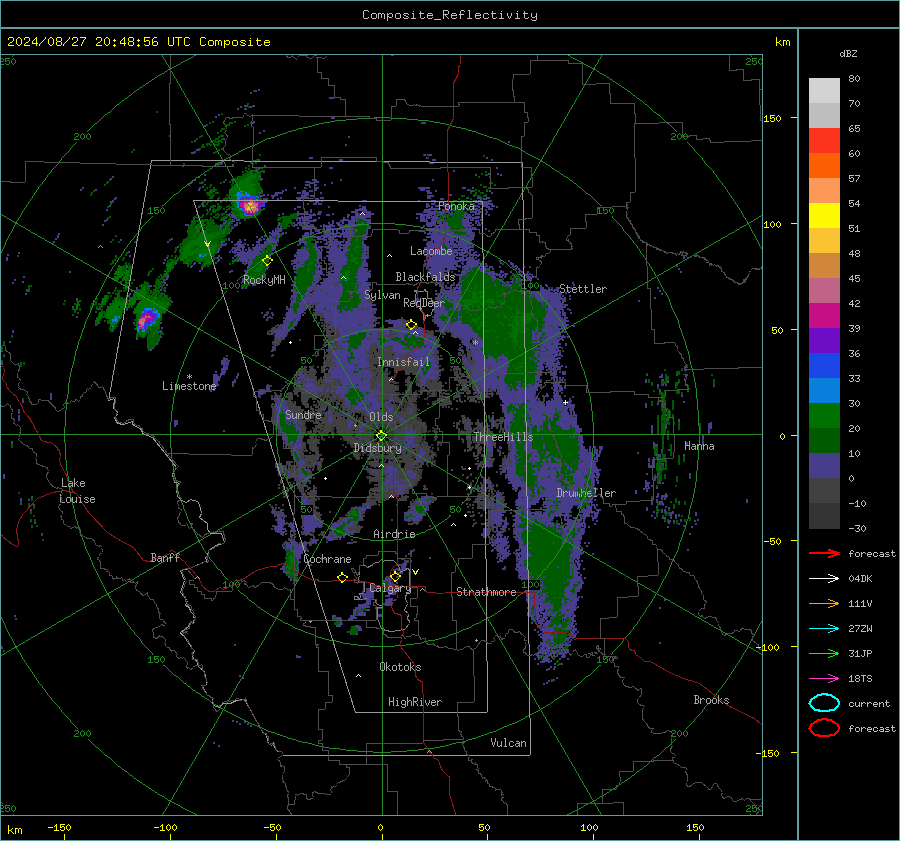
Task: Click the Olds label
Action: click(x=381, y=417)
